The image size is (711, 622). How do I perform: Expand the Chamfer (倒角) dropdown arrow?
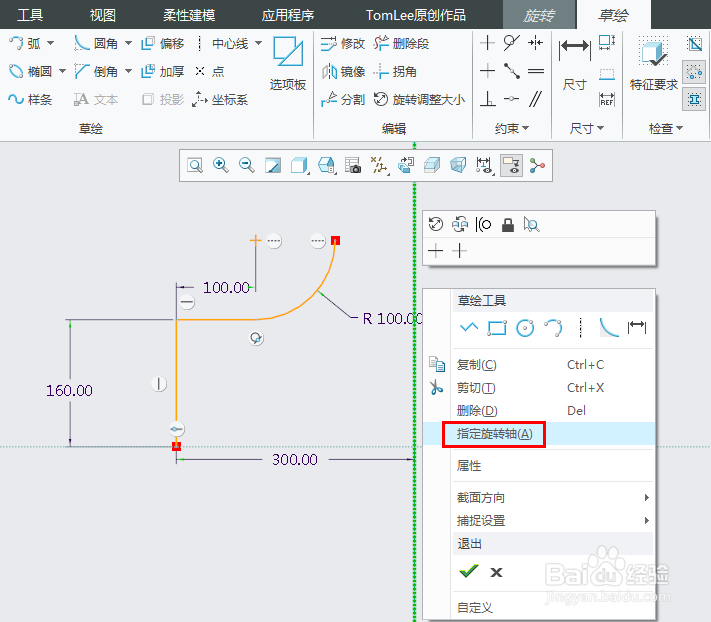click(x=128, y=72)
